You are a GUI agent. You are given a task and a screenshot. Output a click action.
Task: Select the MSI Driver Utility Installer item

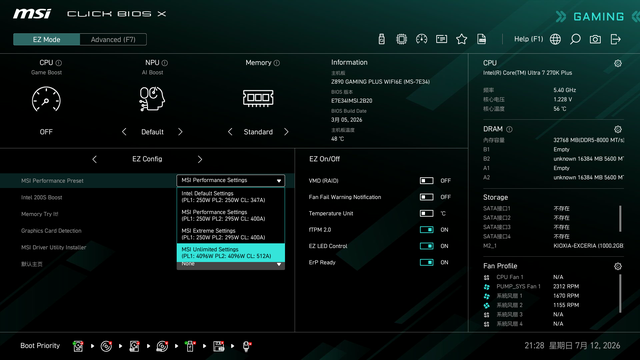(53, 247)
